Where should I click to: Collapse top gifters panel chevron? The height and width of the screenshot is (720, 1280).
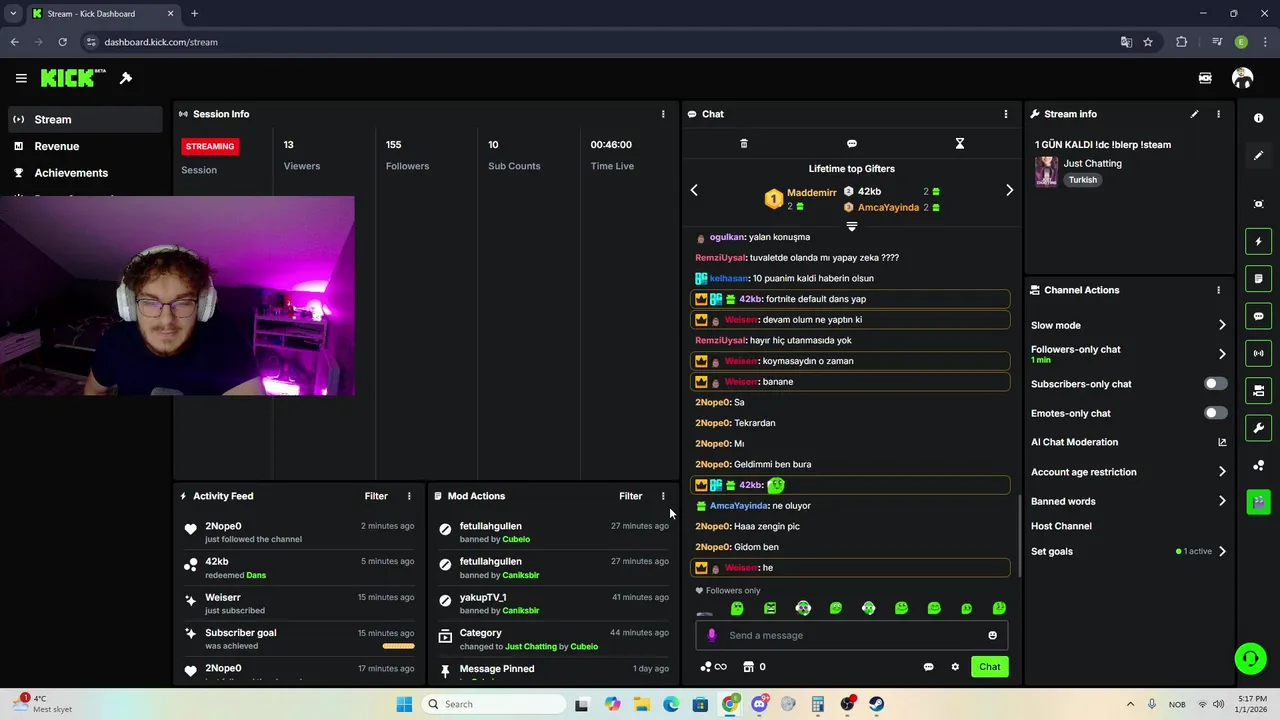(852, 226)
